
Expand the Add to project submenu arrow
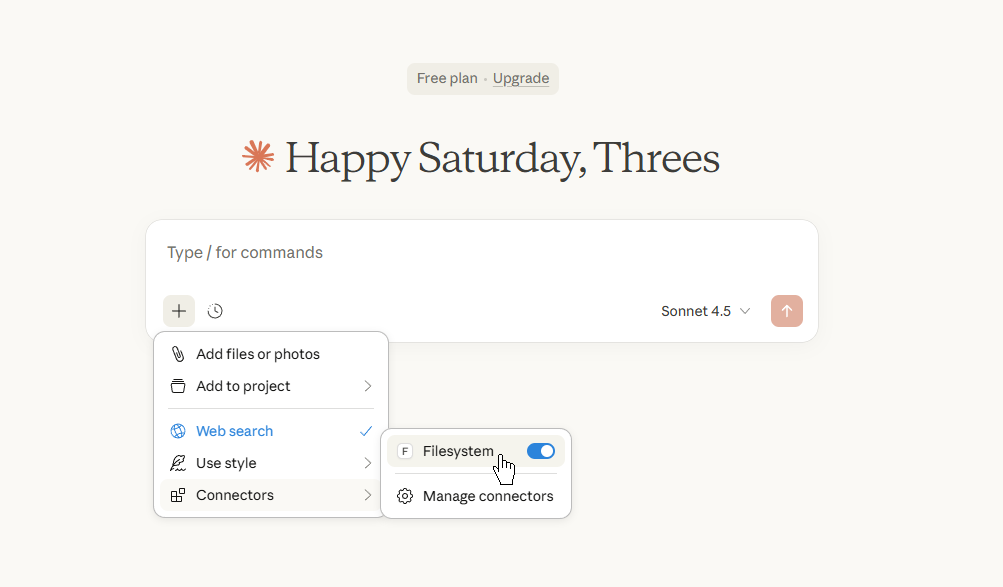367,386
